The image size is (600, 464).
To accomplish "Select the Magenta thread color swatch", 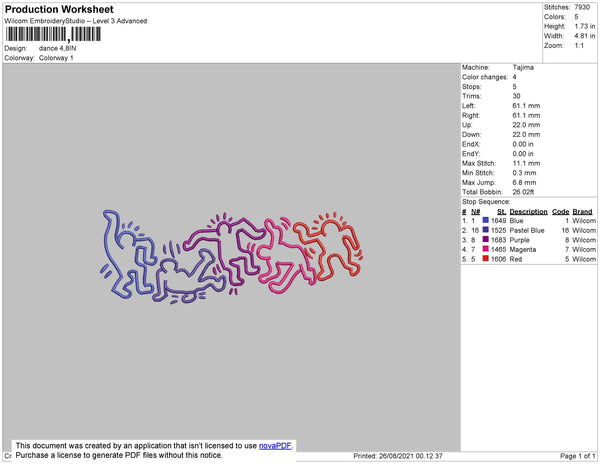I will [x=486, y=249].
